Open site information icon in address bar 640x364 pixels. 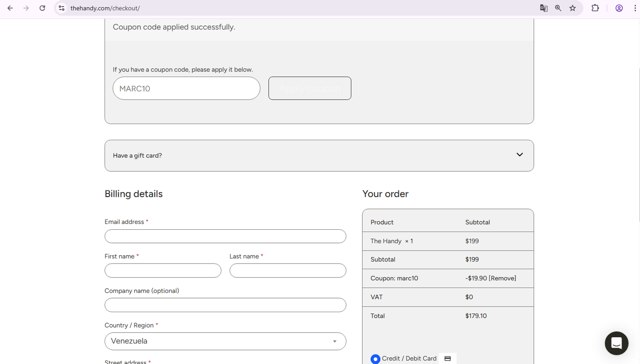tap(61, 8)
